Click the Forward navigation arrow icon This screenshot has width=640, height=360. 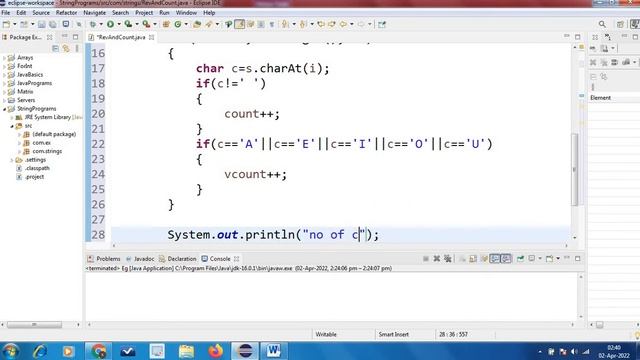pyautogui.click(x=361, y=24)
